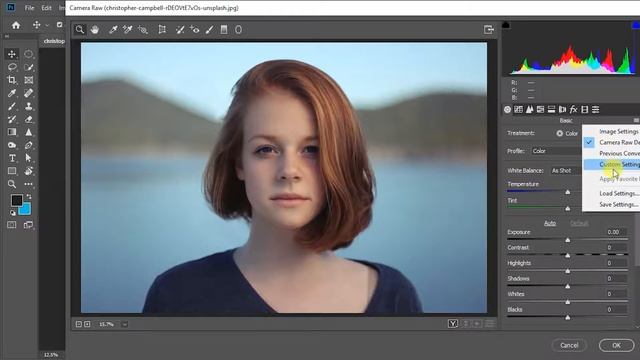Pick the White Balance eyedropper tool

(x=113, y=29)
